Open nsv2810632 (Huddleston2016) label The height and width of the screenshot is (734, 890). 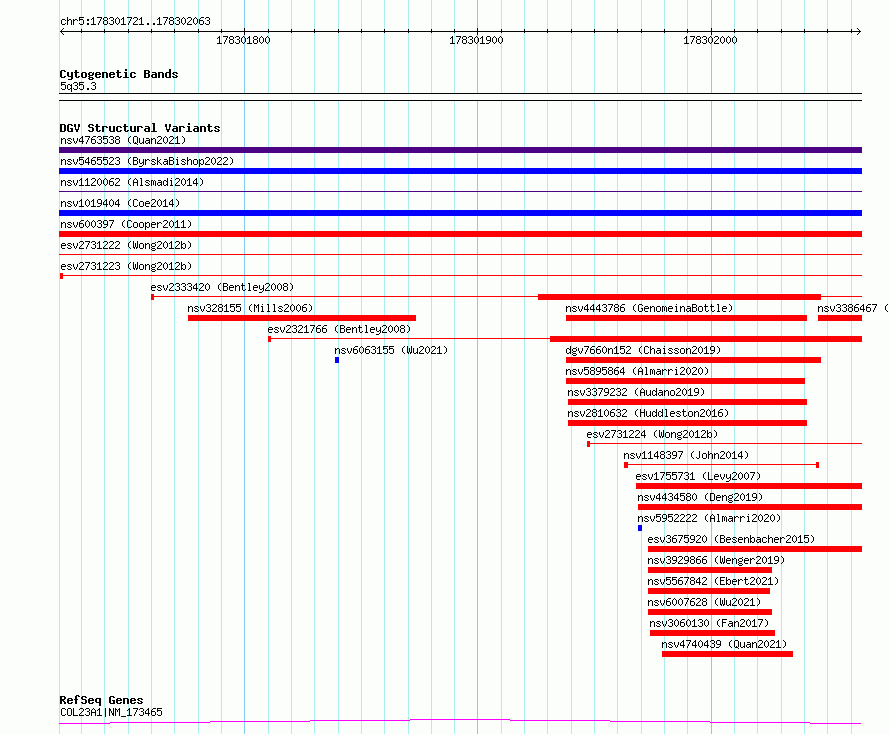[x=648, y=413]
